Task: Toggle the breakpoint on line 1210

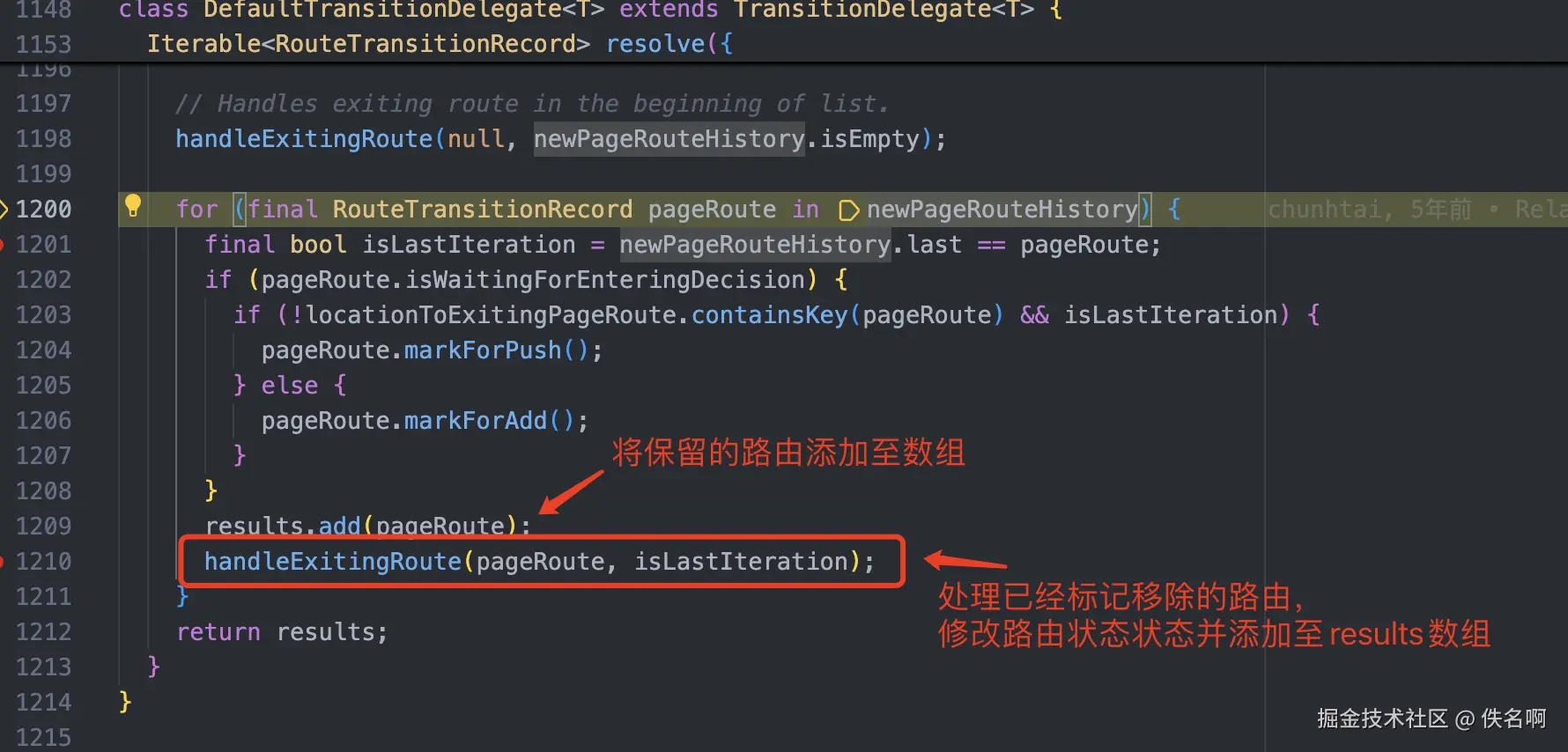Action: pyautogui.click(x=2, y=562)
